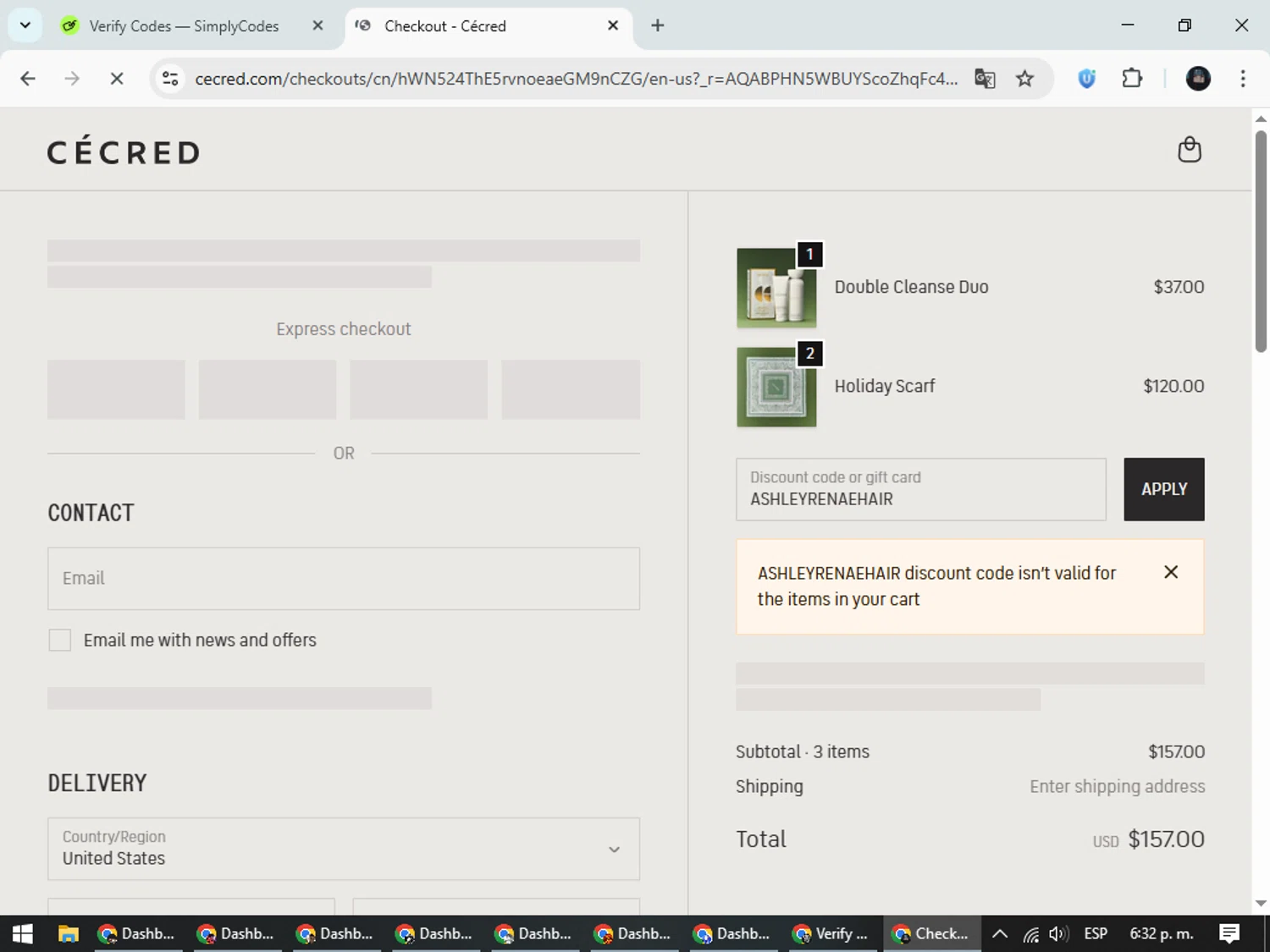This screenshot has height=952, width=1270.
Task: Show hidden system tray icons
Action: point(1000,933)
